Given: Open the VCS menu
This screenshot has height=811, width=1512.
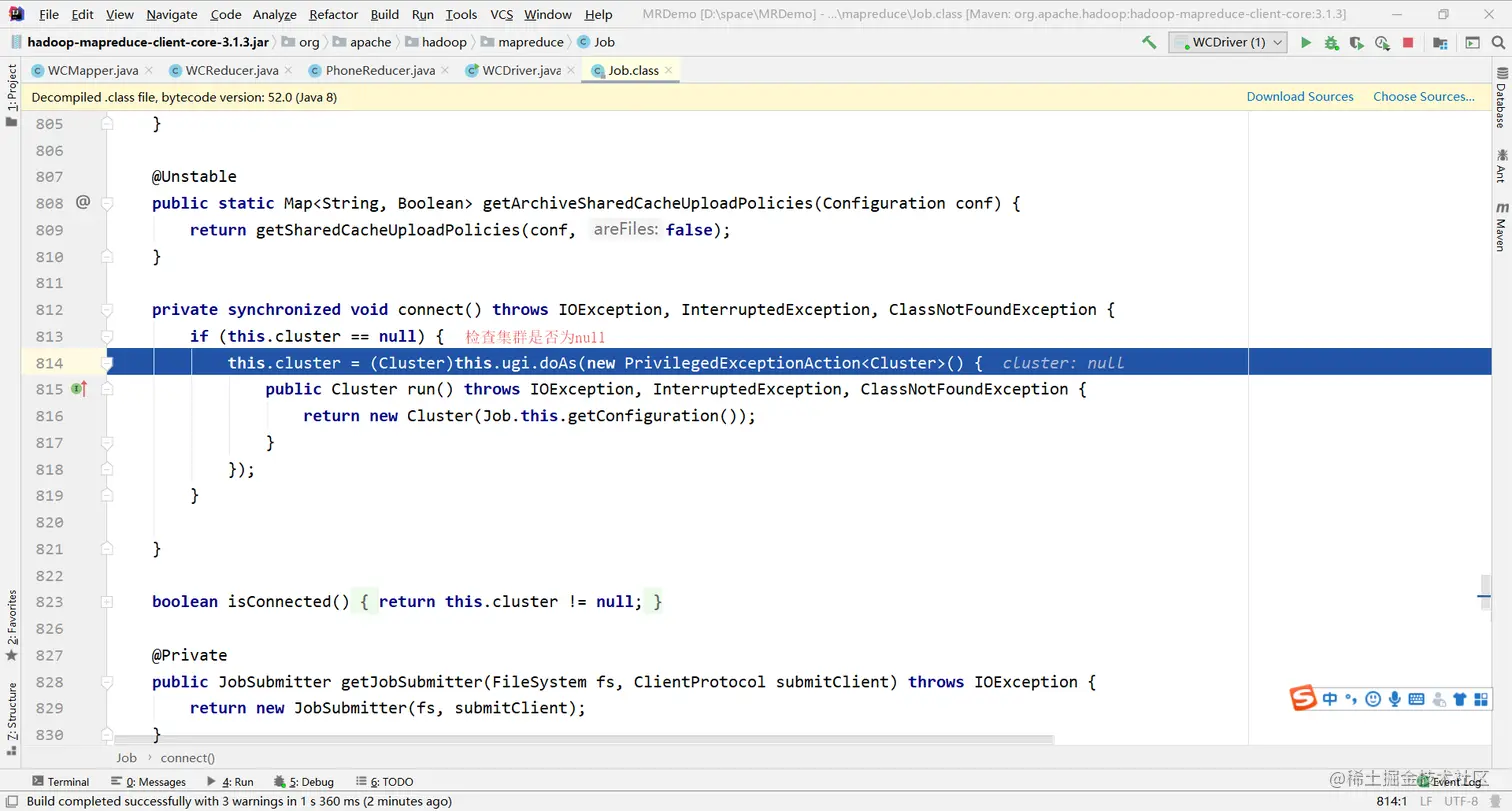Looking at the screenshot, I should (501, 14).
